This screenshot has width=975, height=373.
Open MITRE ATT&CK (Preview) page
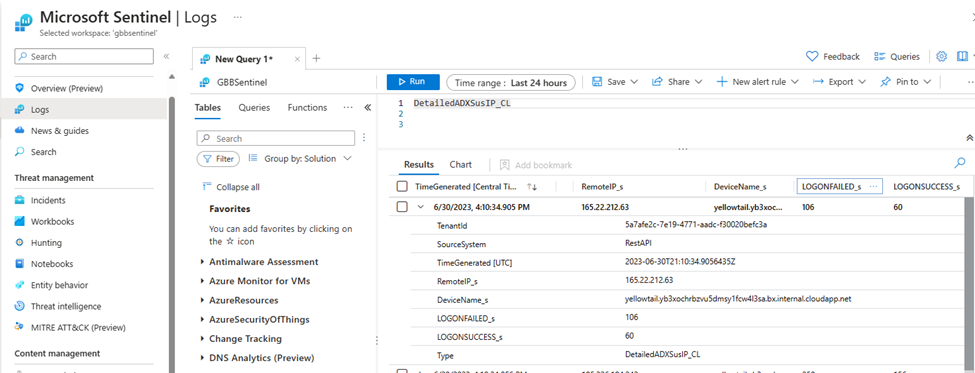78,327
